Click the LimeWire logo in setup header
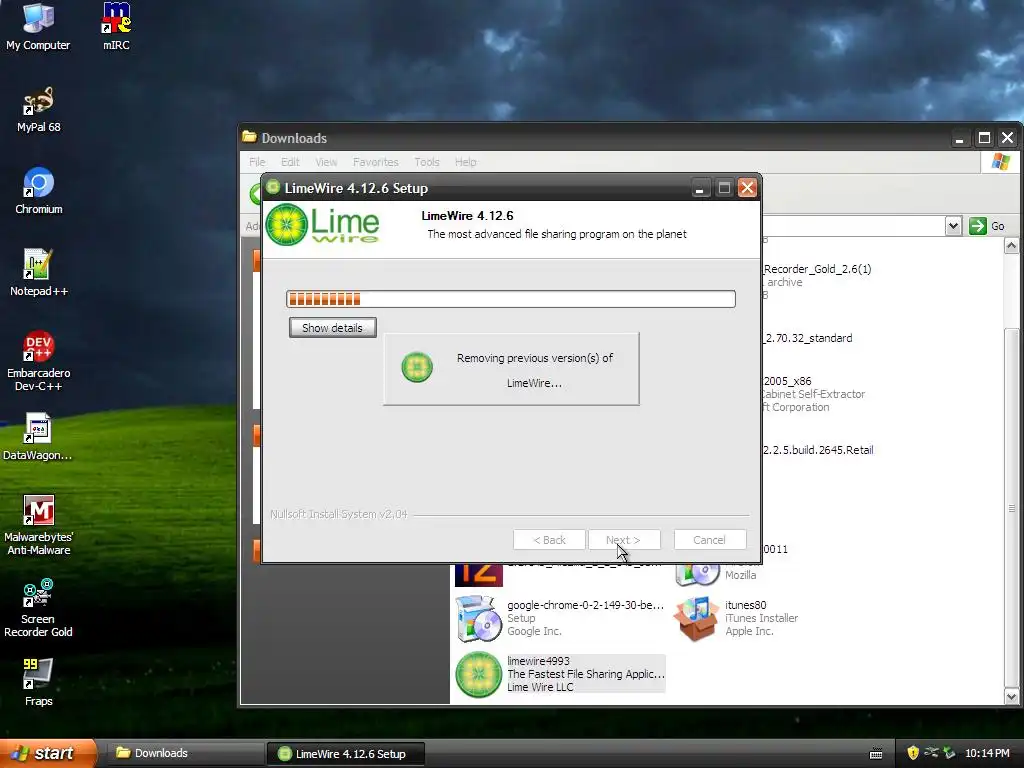 point(323,225)
